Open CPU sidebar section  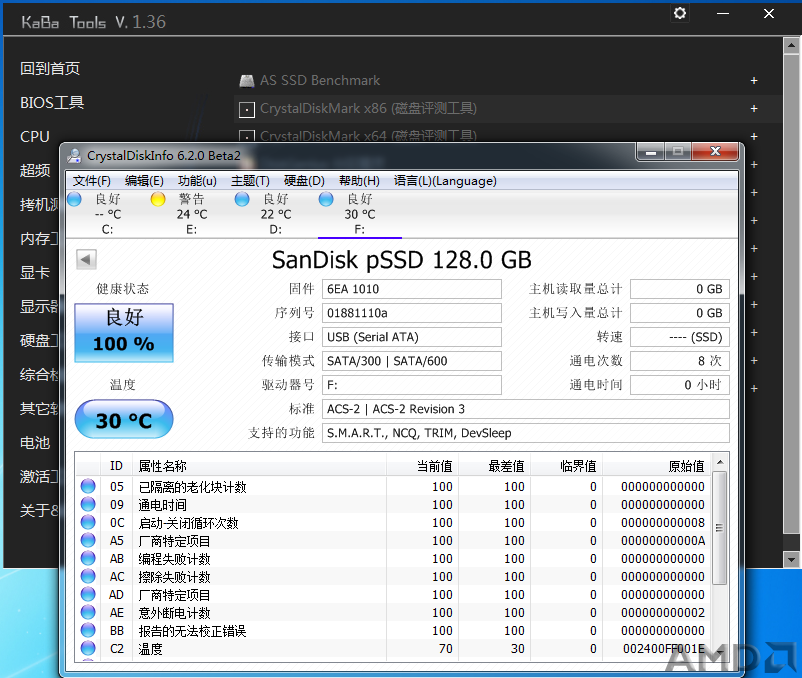tap(35, 137)
